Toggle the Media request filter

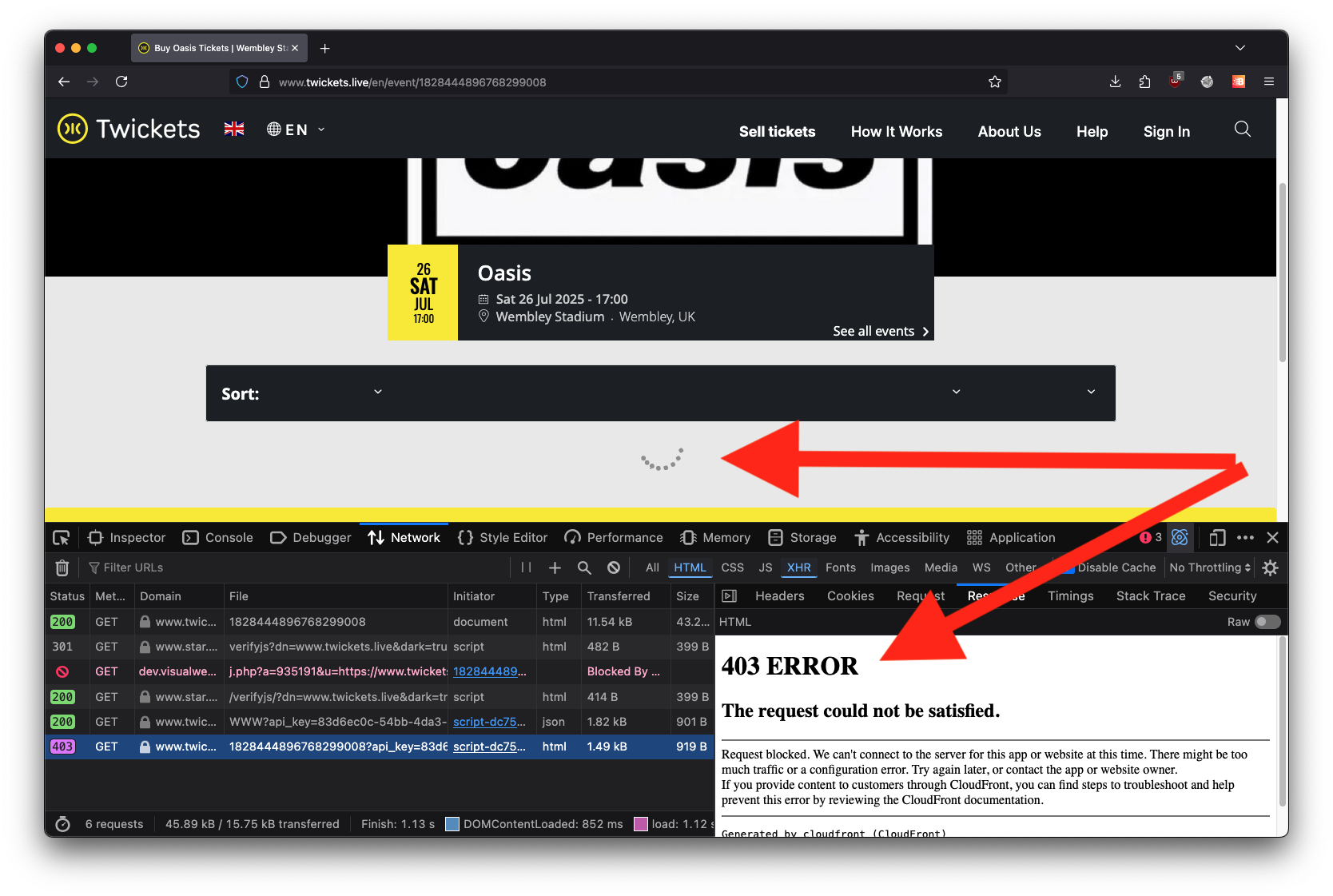(x=941, y=567)
